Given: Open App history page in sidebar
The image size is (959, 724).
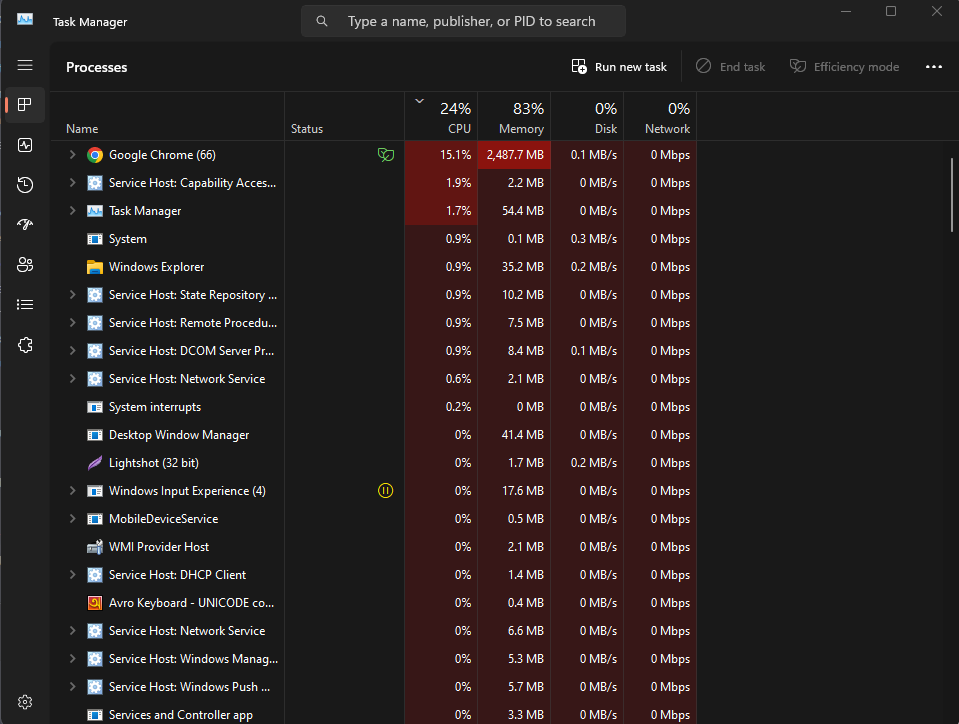Looking at the screenshot, I should pos(25,185).
